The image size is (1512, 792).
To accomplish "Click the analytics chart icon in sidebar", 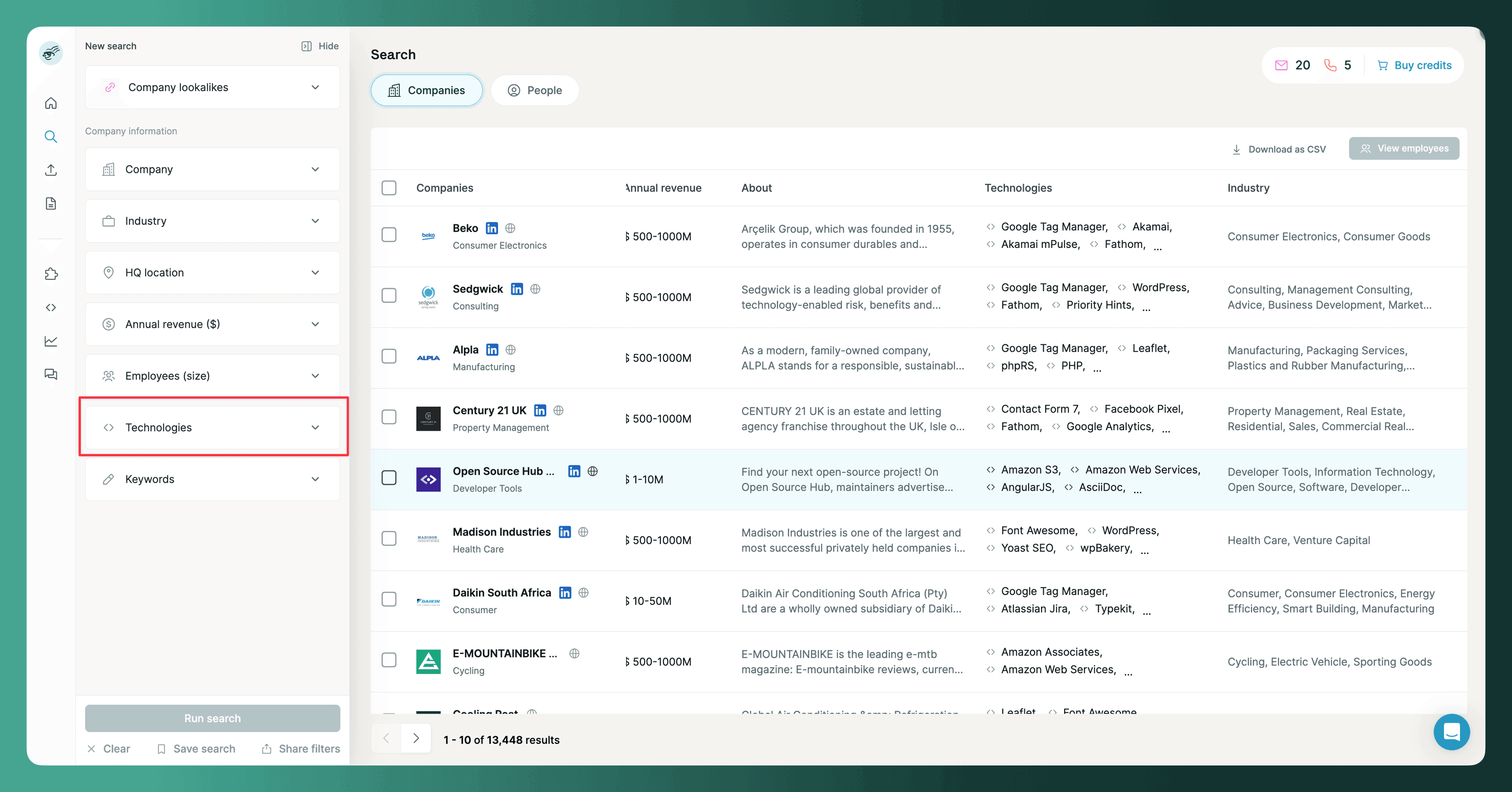I will tap(51, 341).
